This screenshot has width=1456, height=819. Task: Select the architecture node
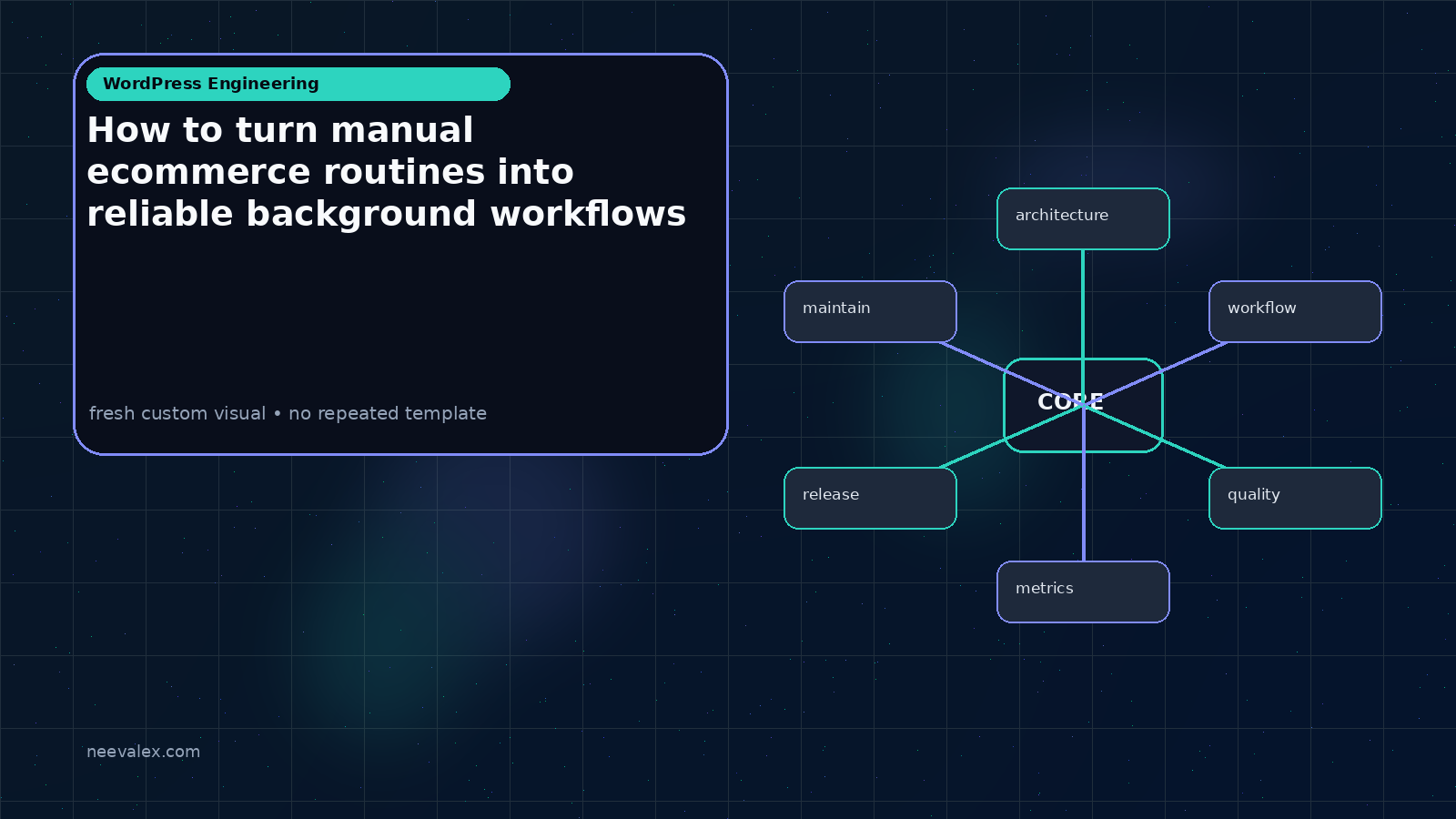[x=1083, y=218]
